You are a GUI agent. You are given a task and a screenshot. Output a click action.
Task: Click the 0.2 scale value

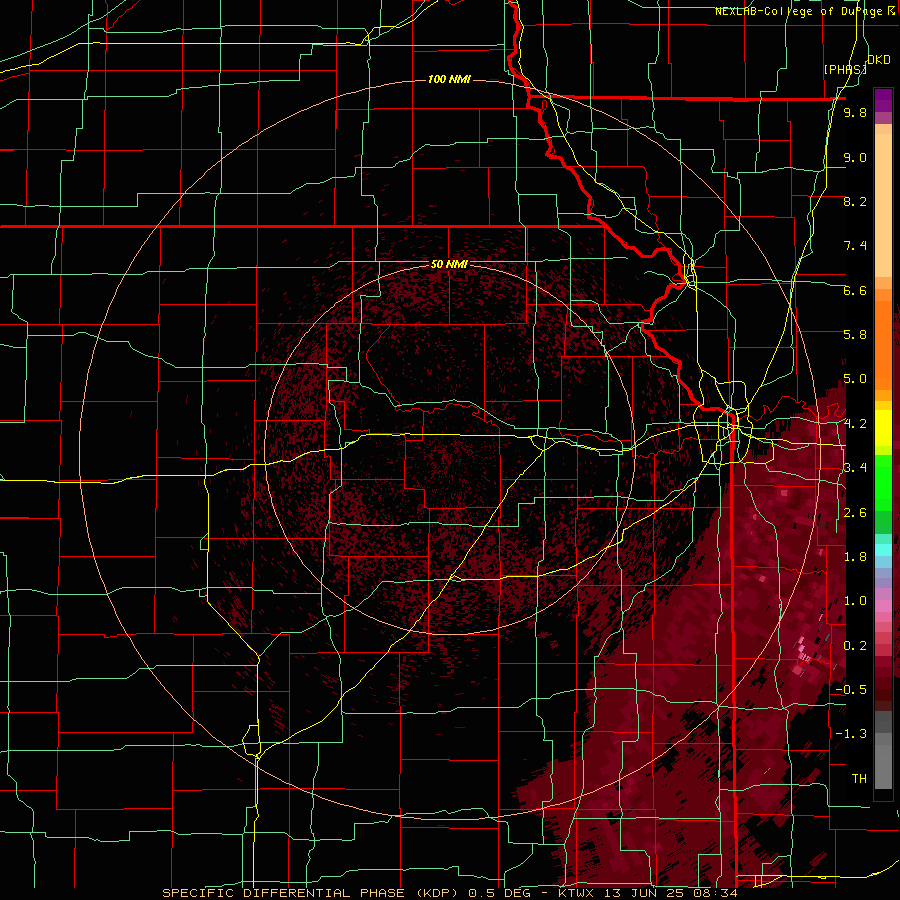tap(855, 645)
